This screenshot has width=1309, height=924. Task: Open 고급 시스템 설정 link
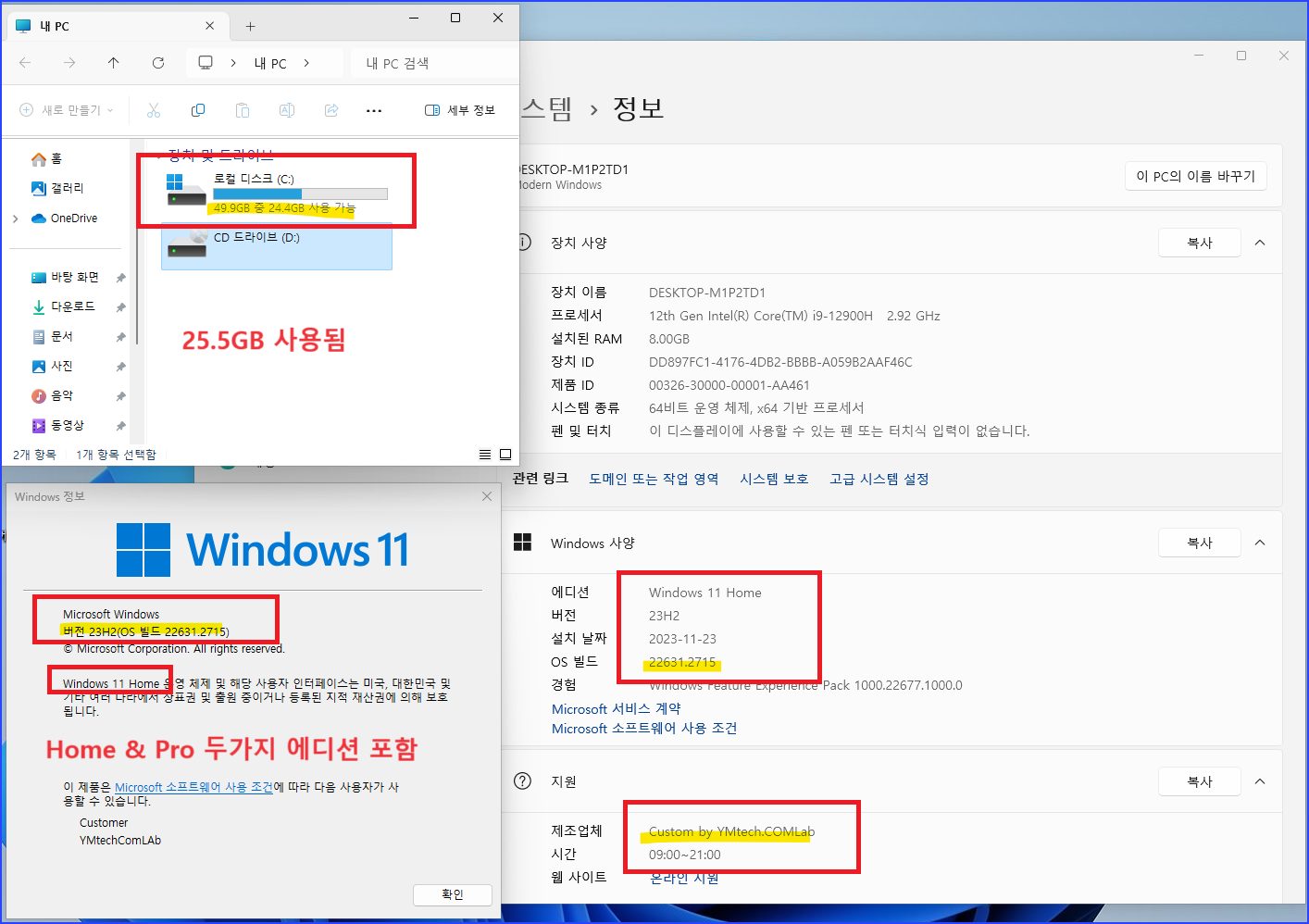(879, 479)
